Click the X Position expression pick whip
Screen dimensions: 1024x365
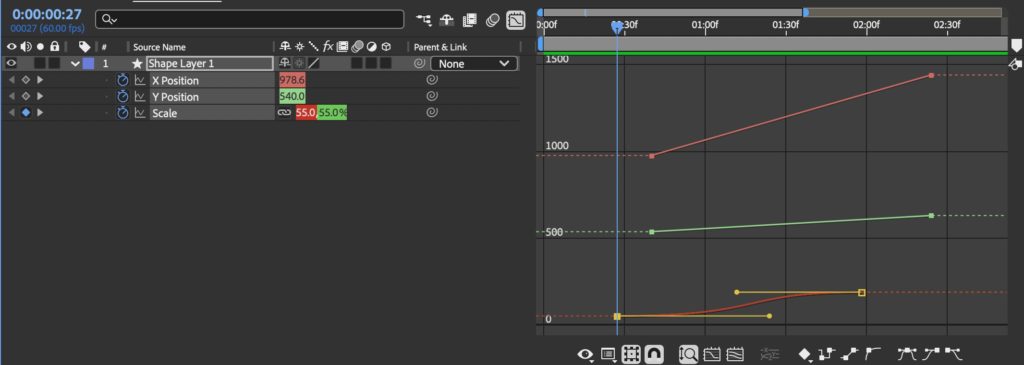(432, 80)
